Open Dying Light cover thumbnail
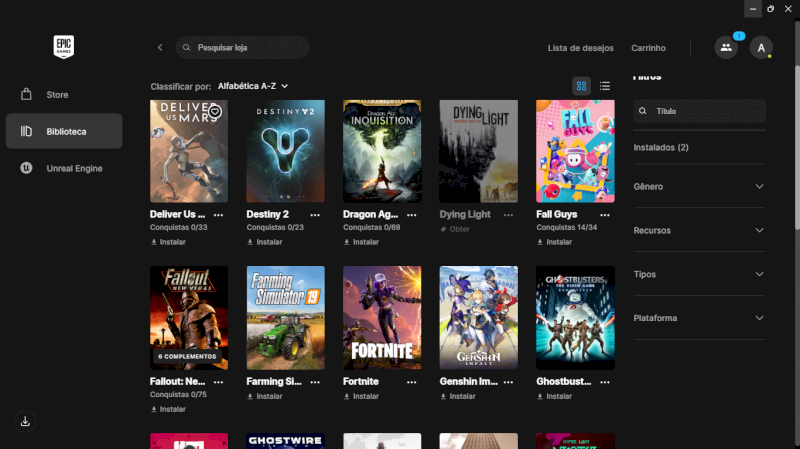Screen dimensions: 800x449 coord(479,151)
